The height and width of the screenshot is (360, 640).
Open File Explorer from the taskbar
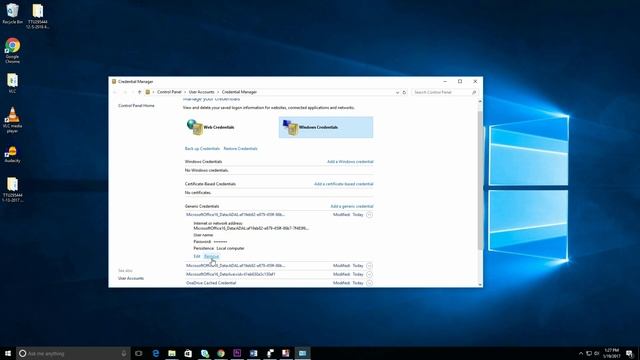click(x=172, y=353)
